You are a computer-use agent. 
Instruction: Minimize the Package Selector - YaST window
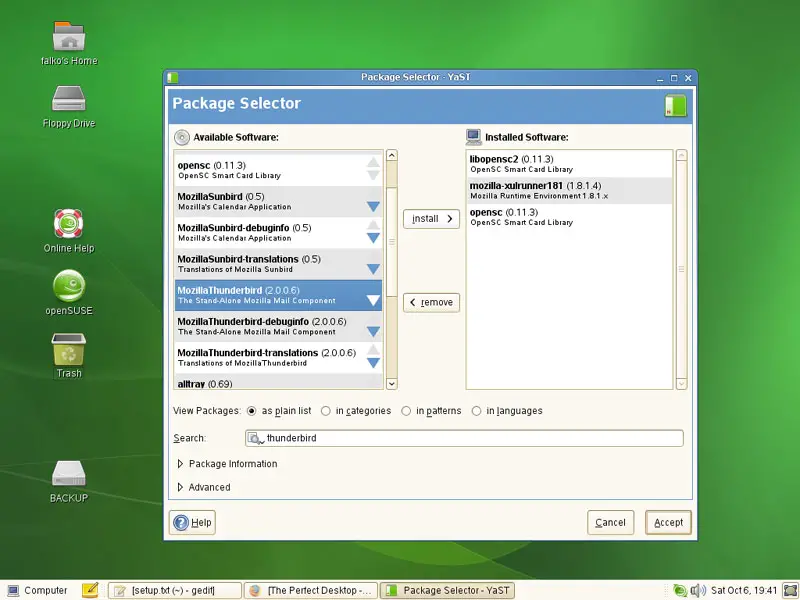click(x=660, y=78)
